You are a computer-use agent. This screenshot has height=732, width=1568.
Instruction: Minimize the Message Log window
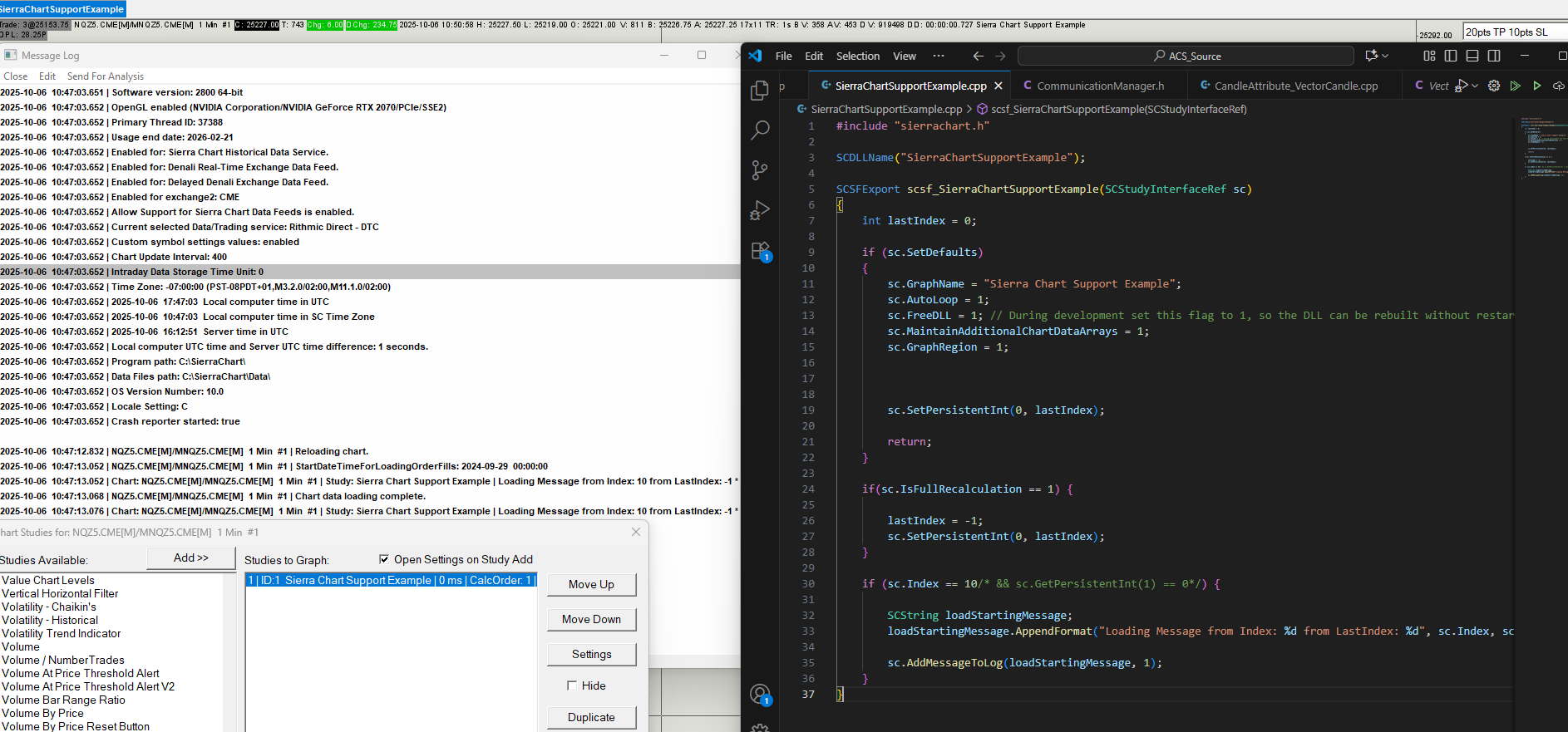pyautogui.click(x=665, y=55)
